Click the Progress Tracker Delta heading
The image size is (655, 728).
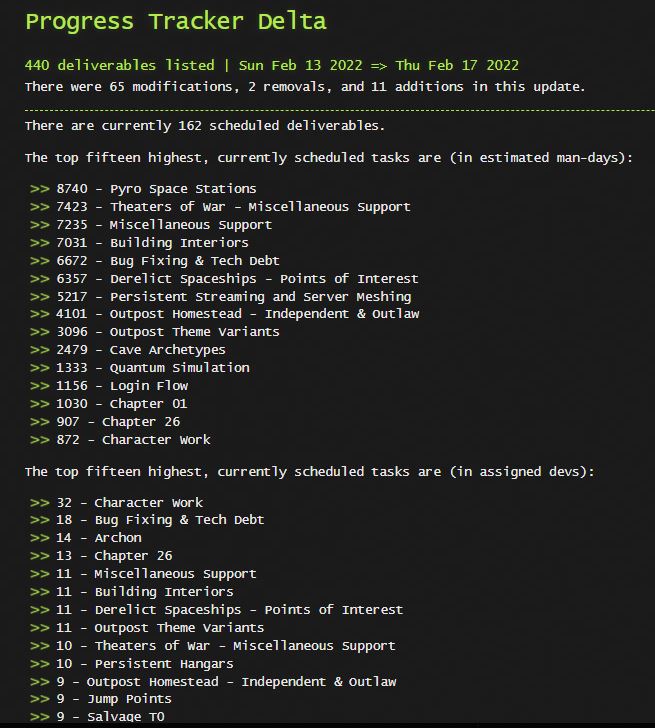coord(176,21)
